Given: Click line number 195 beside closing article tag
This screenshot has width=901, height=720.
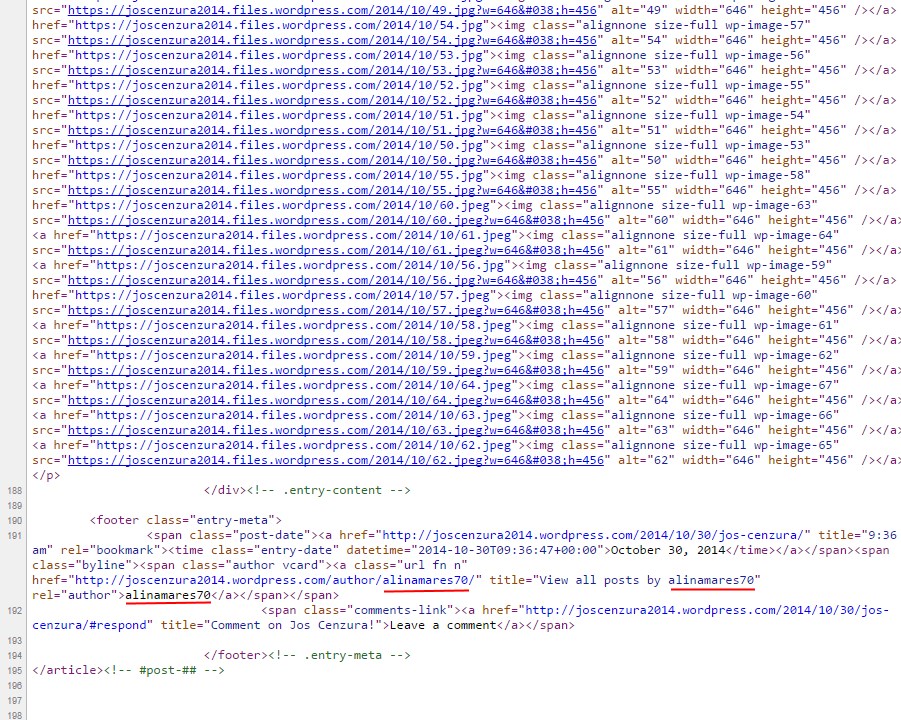Looking at the screenshot, I should (x=14, y=671).
